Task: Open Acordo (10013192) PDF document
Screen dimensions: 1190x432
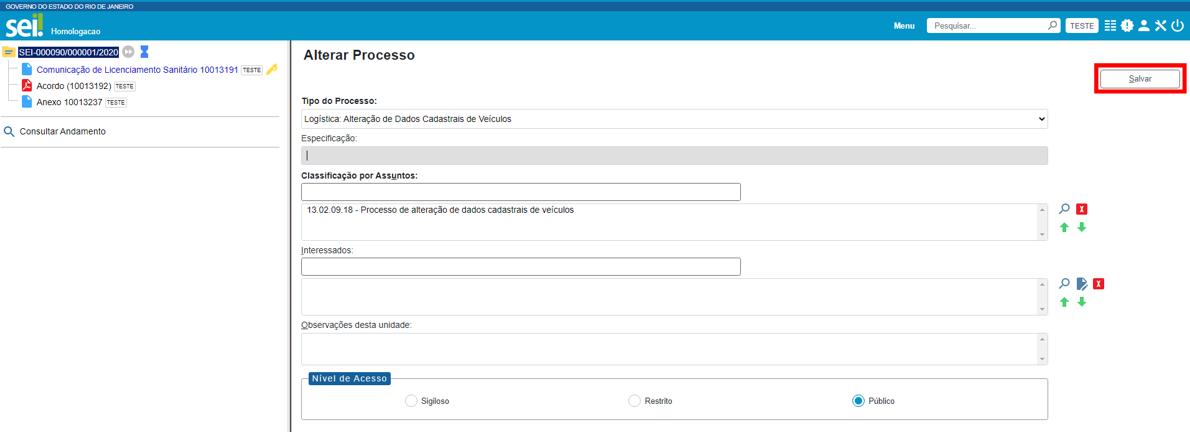Action: 73,86
